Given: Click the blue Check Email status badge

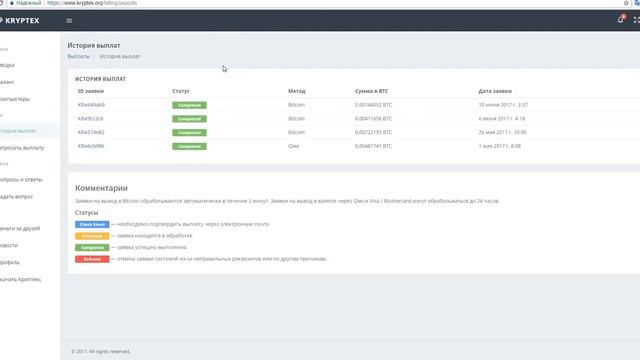Looking at the screenshot, I should tap(92, 224).
